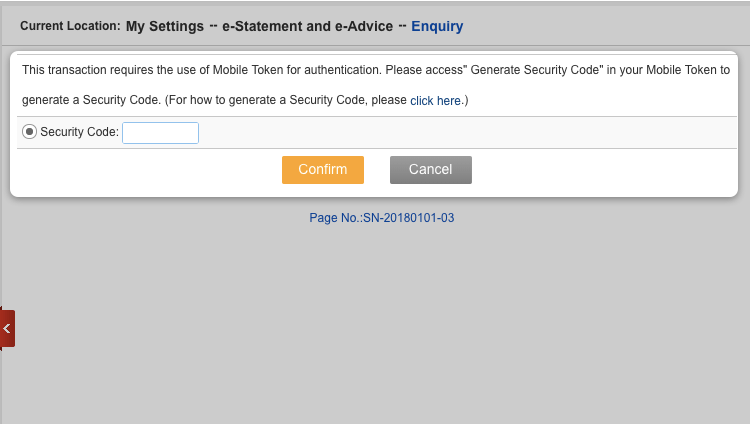
Task: Cancel the security code prompt
Action: pos(430,170)
